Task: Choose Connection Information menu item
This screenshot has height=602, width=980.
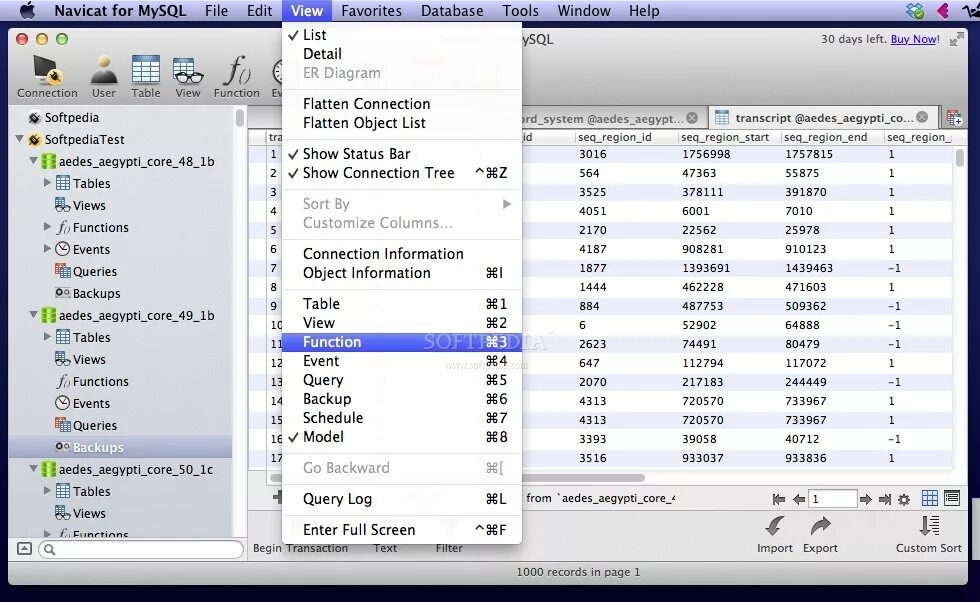Action: point(402,254)
